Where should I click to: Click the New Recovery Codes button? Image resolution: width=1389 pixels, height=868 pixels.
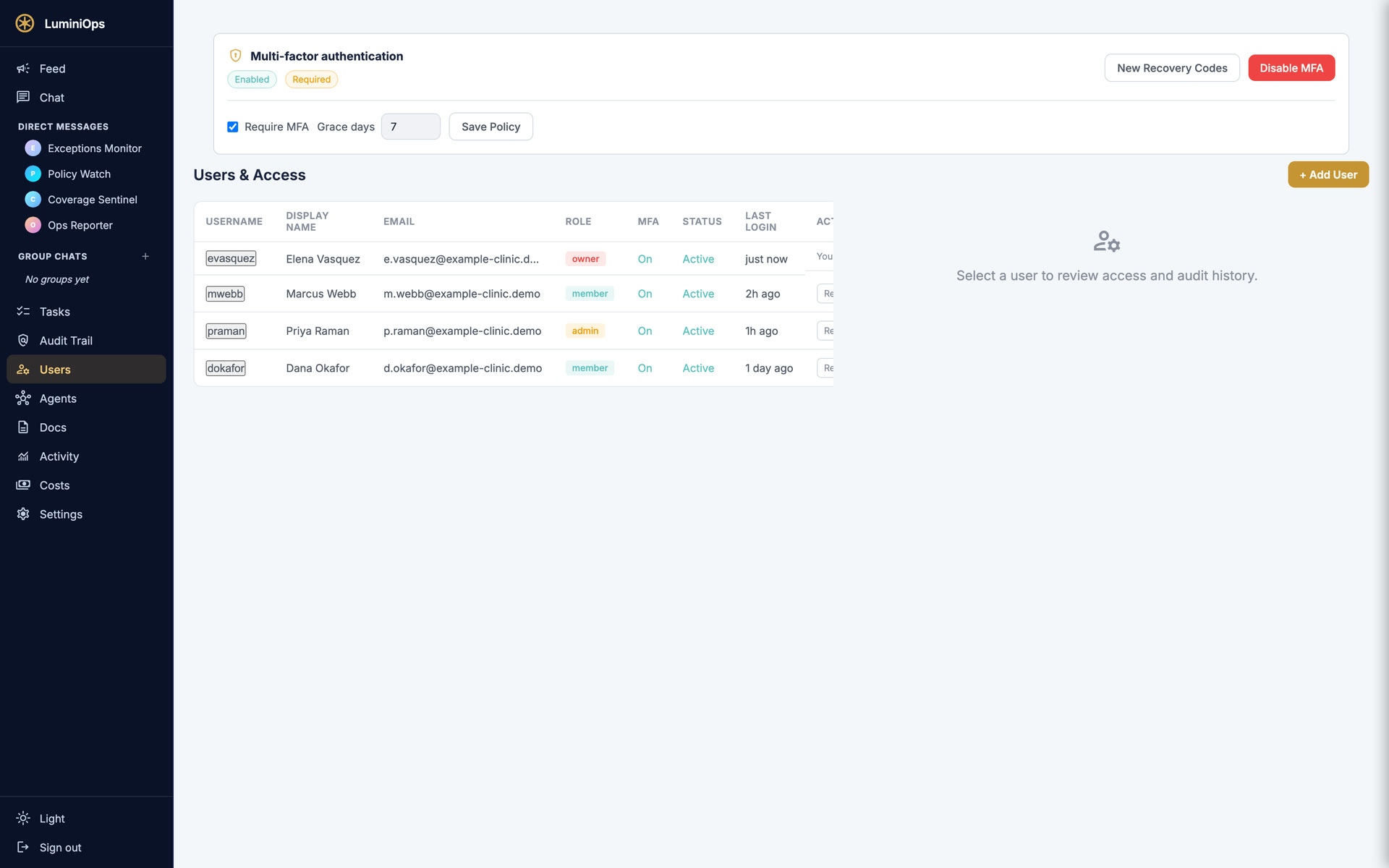pos(1172,68)
